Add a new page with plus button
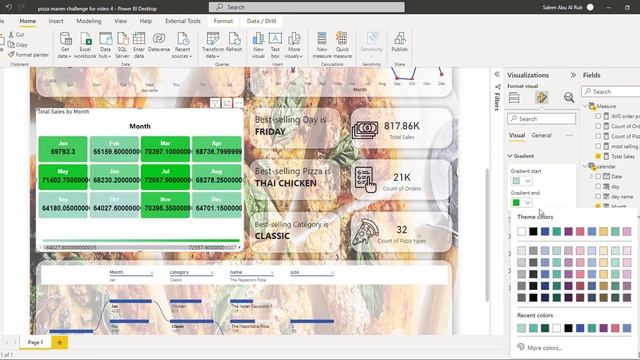 click(60, 342)
